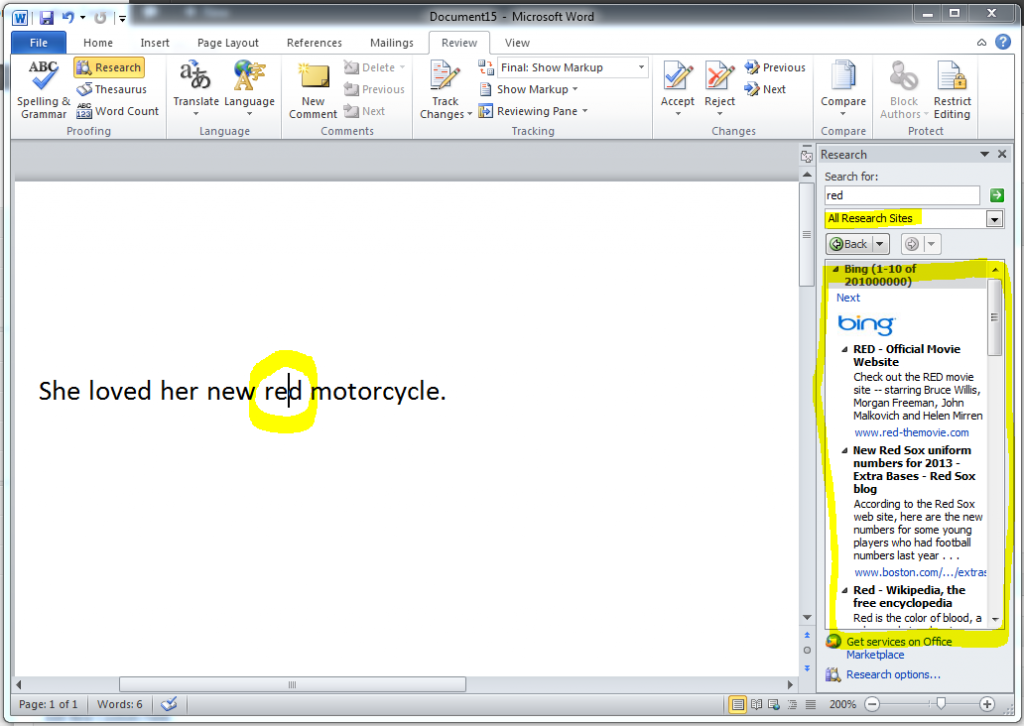
Task: Switch to the View tab
Action: 517,42
